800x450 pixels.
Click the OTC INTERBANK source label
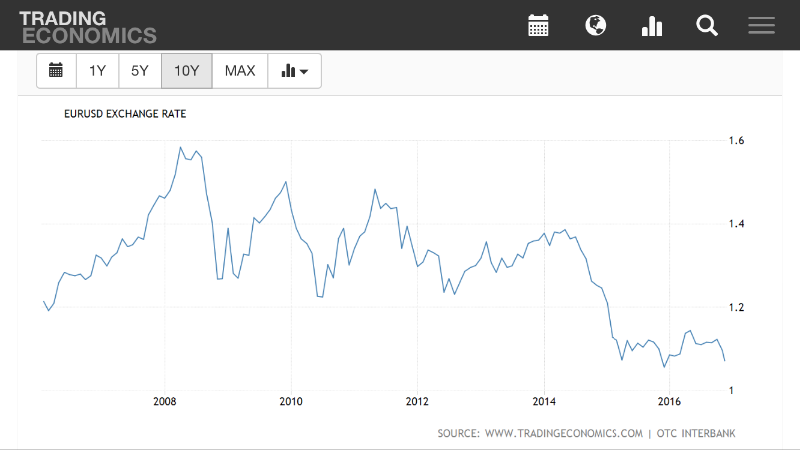[x=703, y=433]
